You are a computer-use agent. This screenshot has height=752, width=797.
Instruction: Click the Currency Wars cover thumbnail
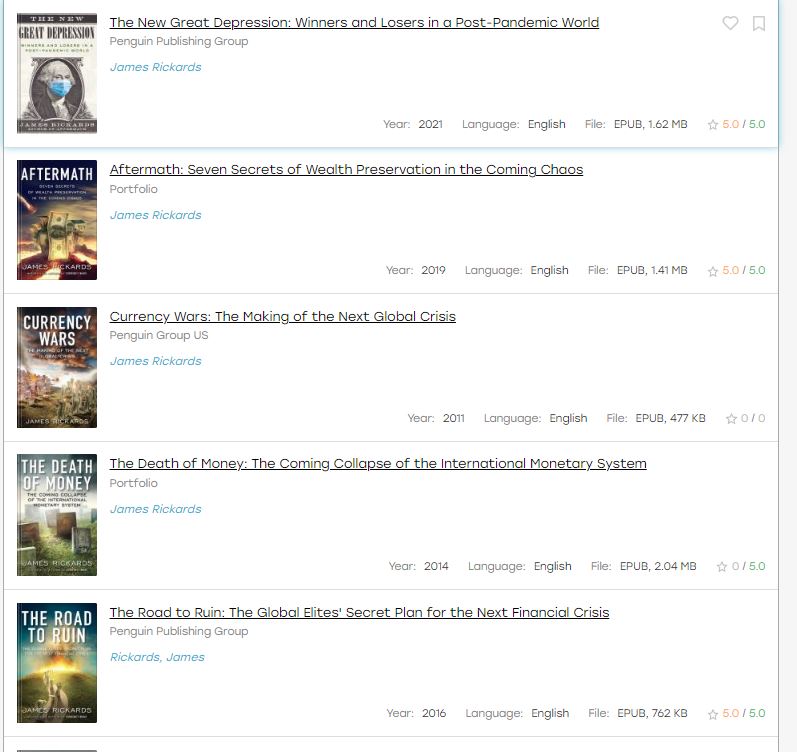57,367
